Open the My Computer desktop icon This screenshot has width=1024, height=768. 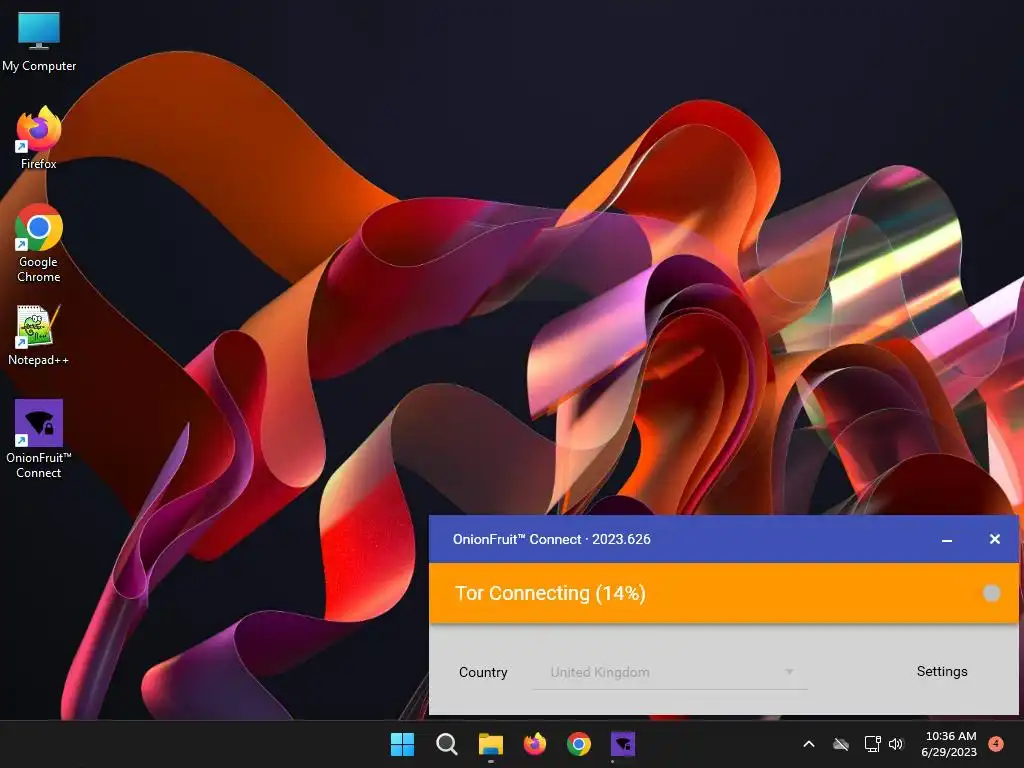(39, 42)
